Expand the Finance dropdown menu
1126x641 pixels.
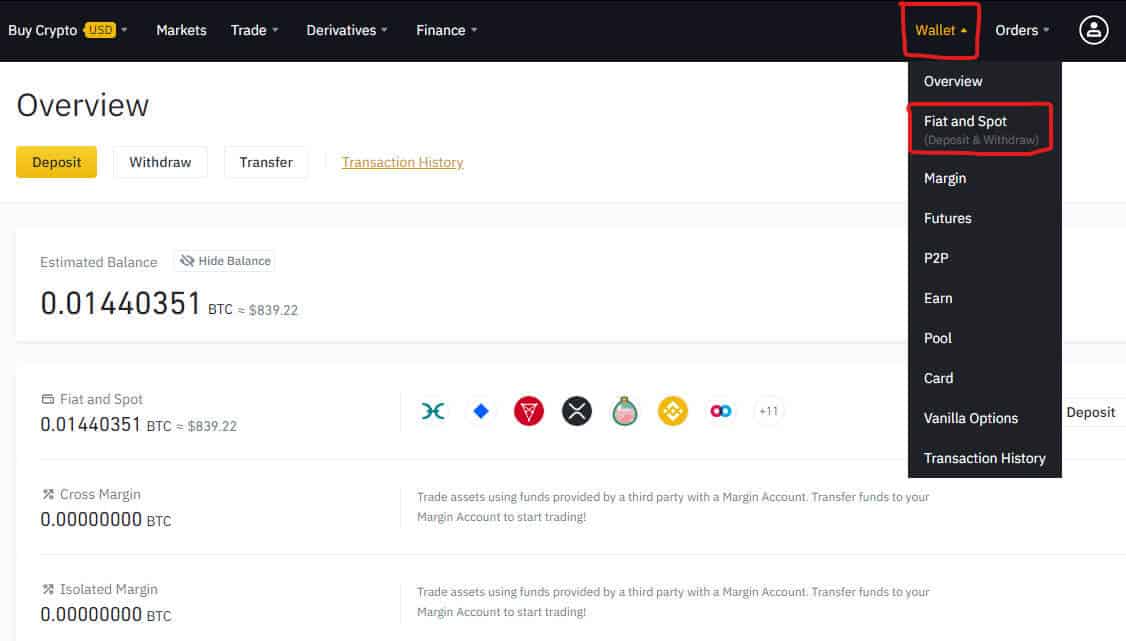447,30
